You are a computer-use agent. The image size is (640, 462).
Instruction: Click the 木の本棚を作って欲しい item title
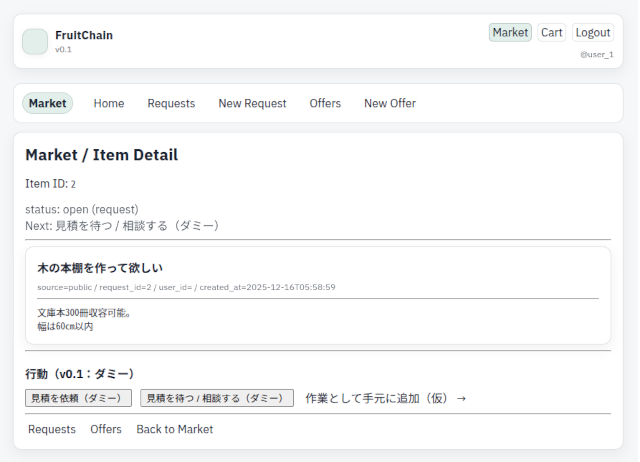coord(100,268)
